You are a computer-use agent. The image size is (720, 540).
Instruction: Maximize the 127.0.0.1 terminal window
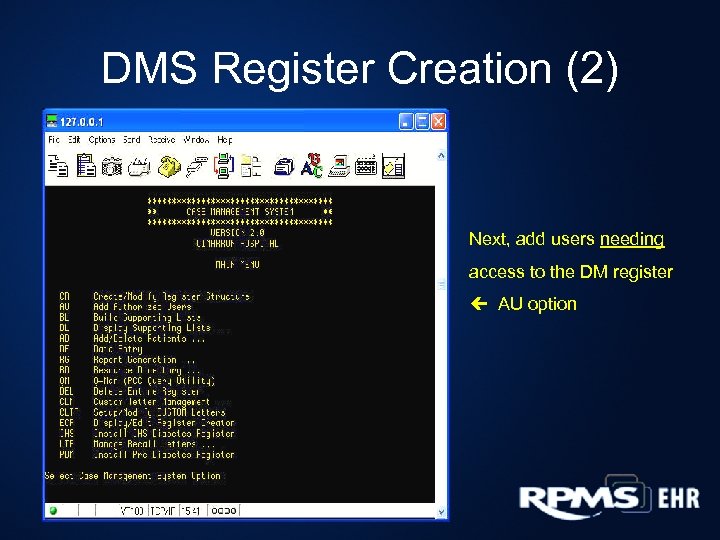point(422,122)
